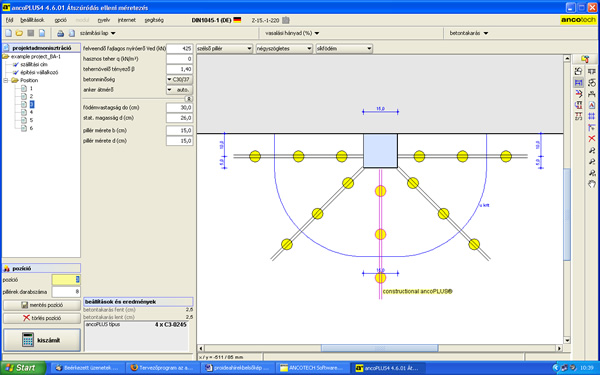Open the nyelv menu

pos(104,20)
